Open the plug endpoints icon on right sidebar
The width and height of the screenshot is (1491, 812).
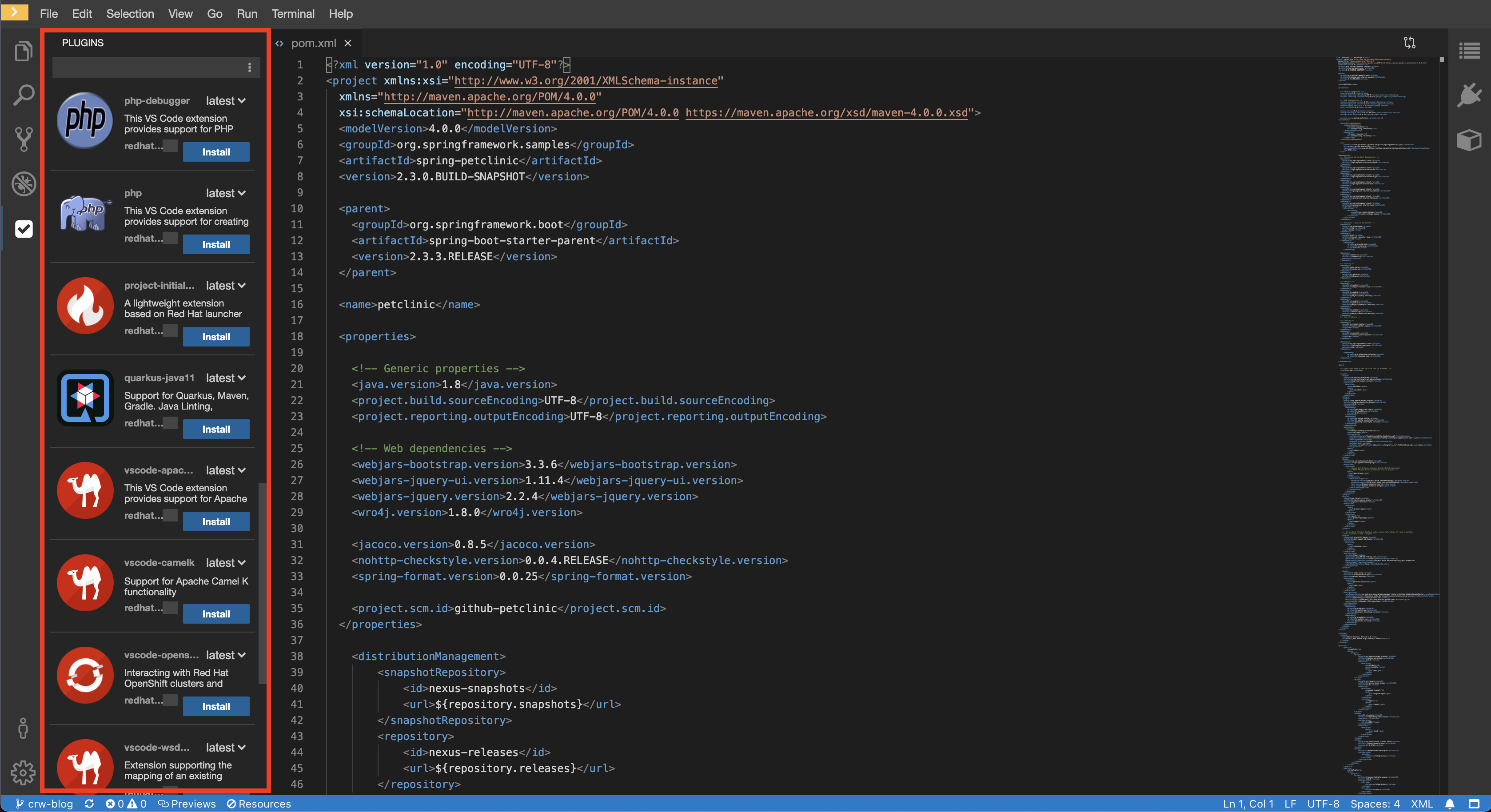coord(1469,95)
